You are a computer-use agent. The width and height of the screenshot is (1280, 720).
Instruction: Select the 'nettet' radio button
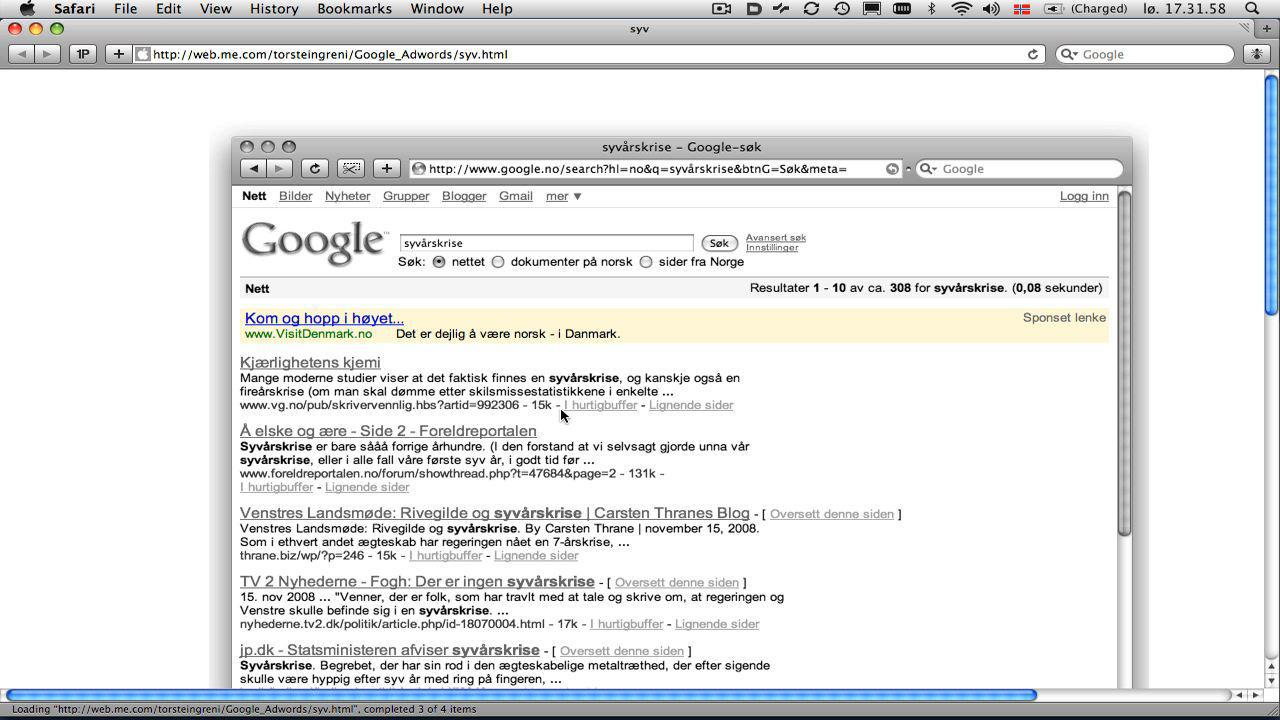pos(439,262)
